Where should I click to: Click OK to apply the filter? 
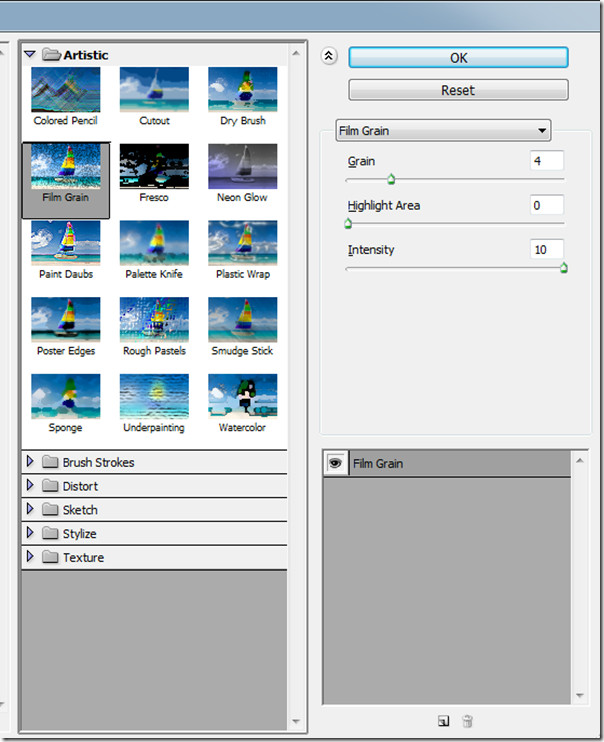point(458,58)
